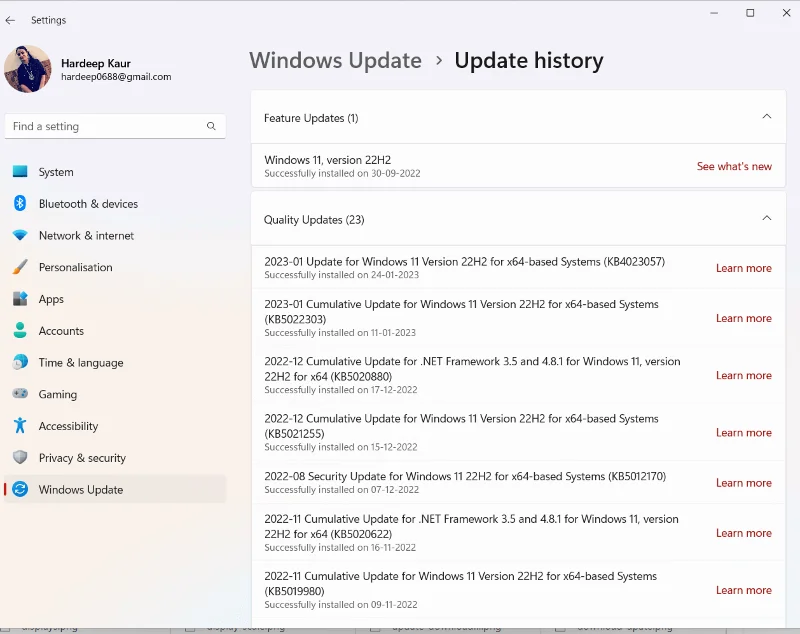
Task: Click Learn more for KB5022303
Action: point(743,318)
